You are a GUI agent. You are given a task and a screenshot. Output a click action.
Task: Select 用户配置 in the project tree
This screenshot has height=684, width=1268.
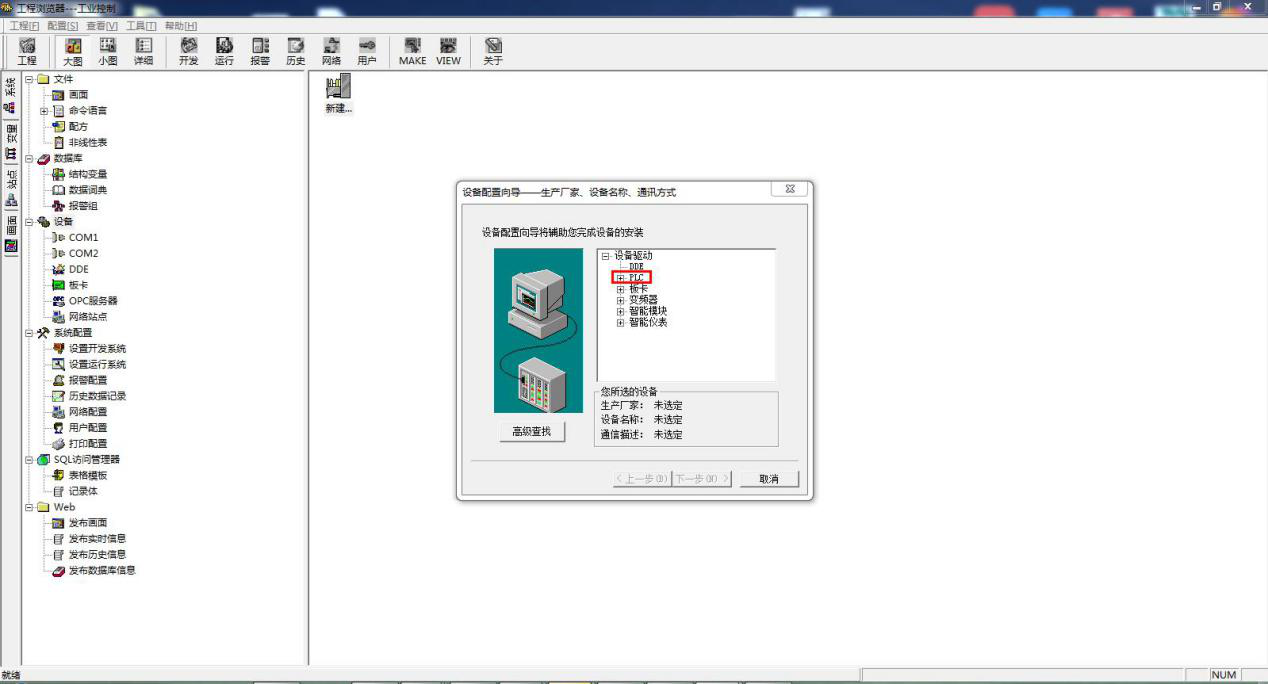(x=88, y=427)
